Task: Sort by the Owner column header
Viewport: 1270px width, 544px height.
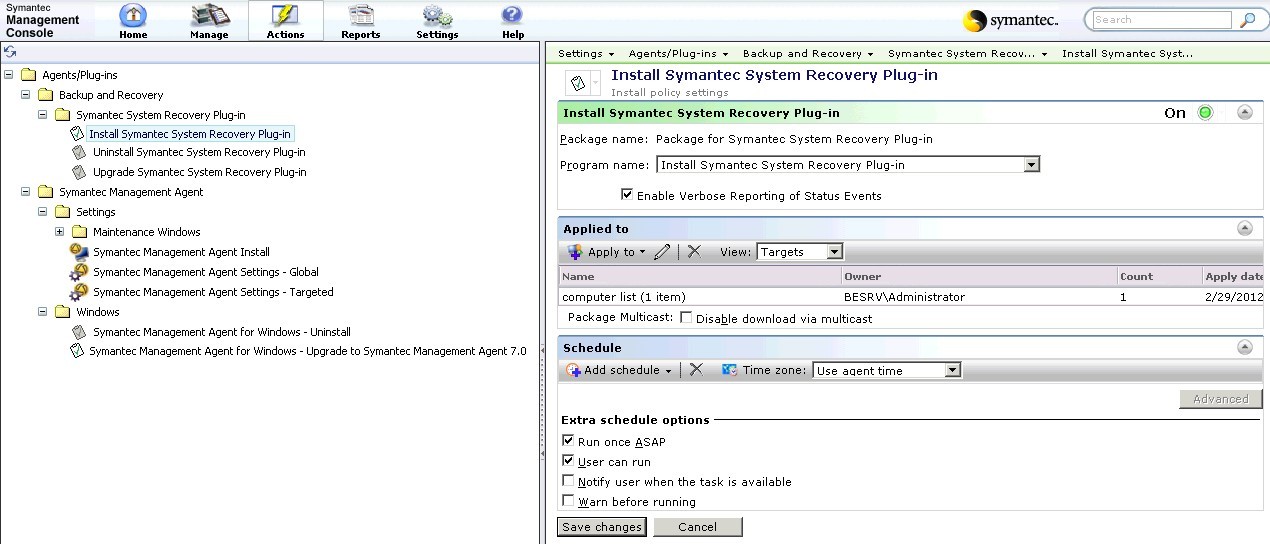Action: [x=979, y=276]
